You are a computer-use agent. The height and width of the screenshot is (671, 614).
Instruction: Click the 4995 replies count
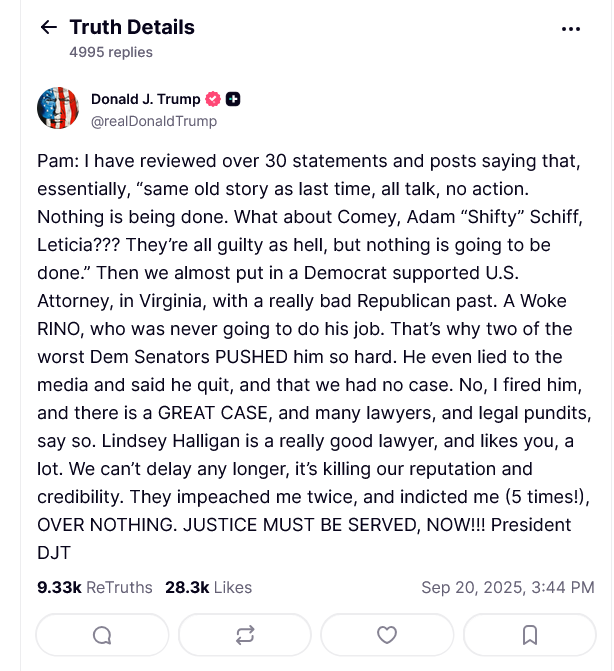111,51
